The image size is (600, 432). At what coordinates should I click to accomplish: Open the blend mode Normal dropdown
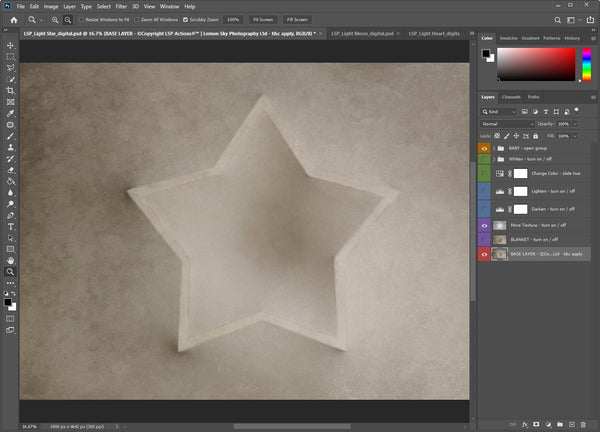coord(507,123)
